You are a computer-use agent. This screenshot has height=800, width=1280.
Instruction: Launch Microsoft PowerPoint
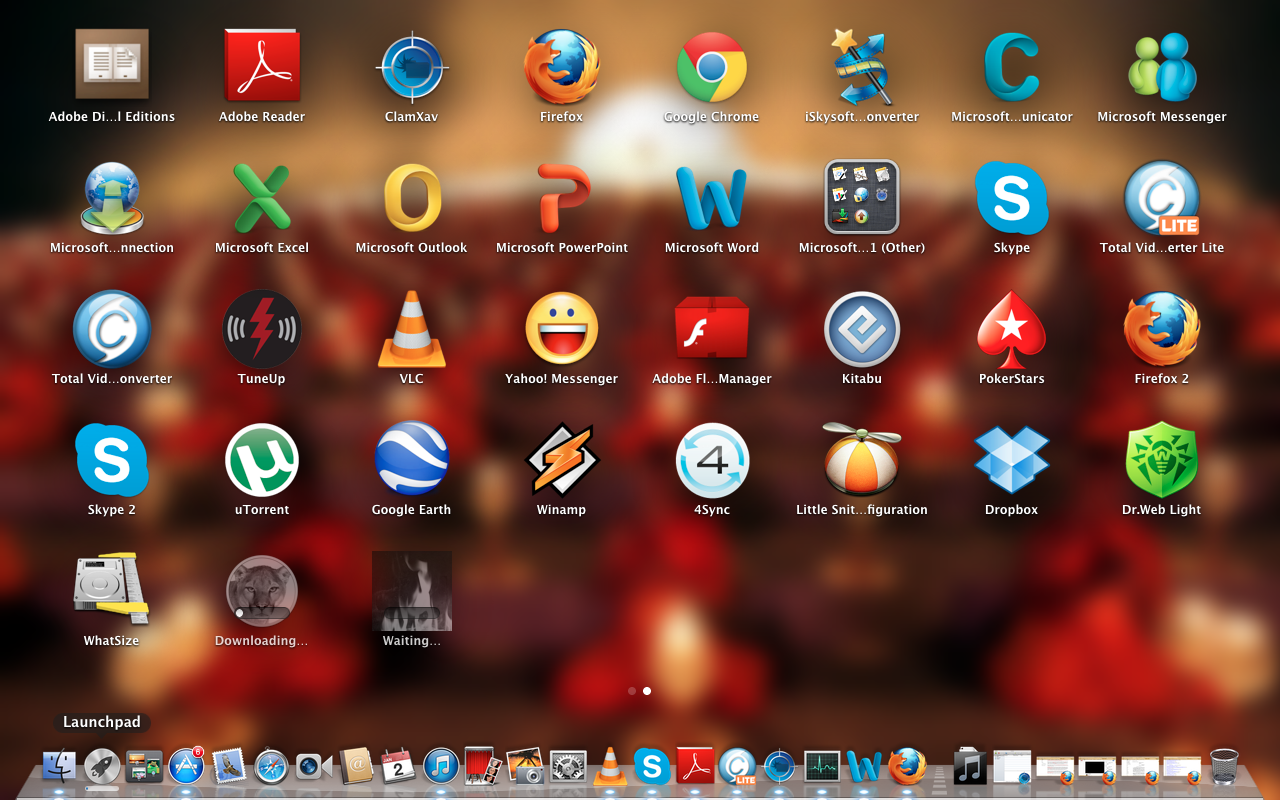[562, 198]
